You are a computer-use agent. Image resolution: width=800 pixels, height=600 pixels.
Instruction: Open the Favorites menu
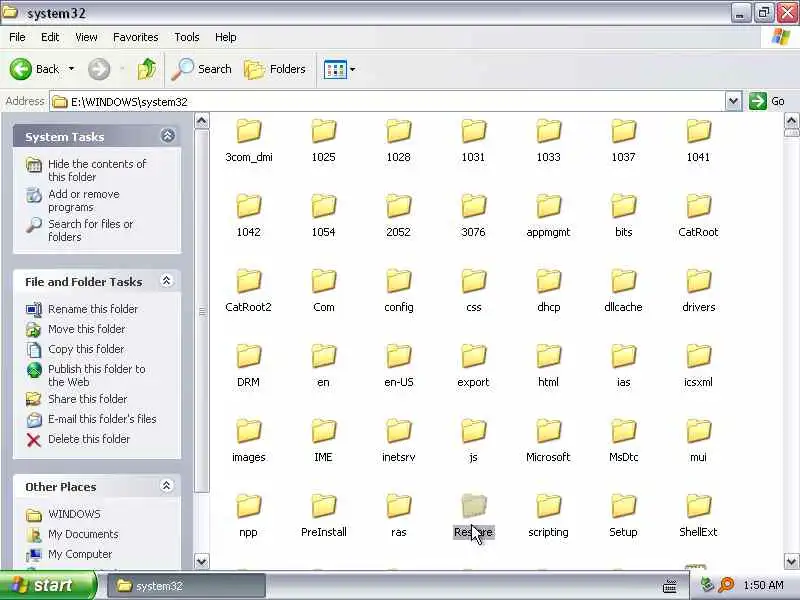point(136,37)
